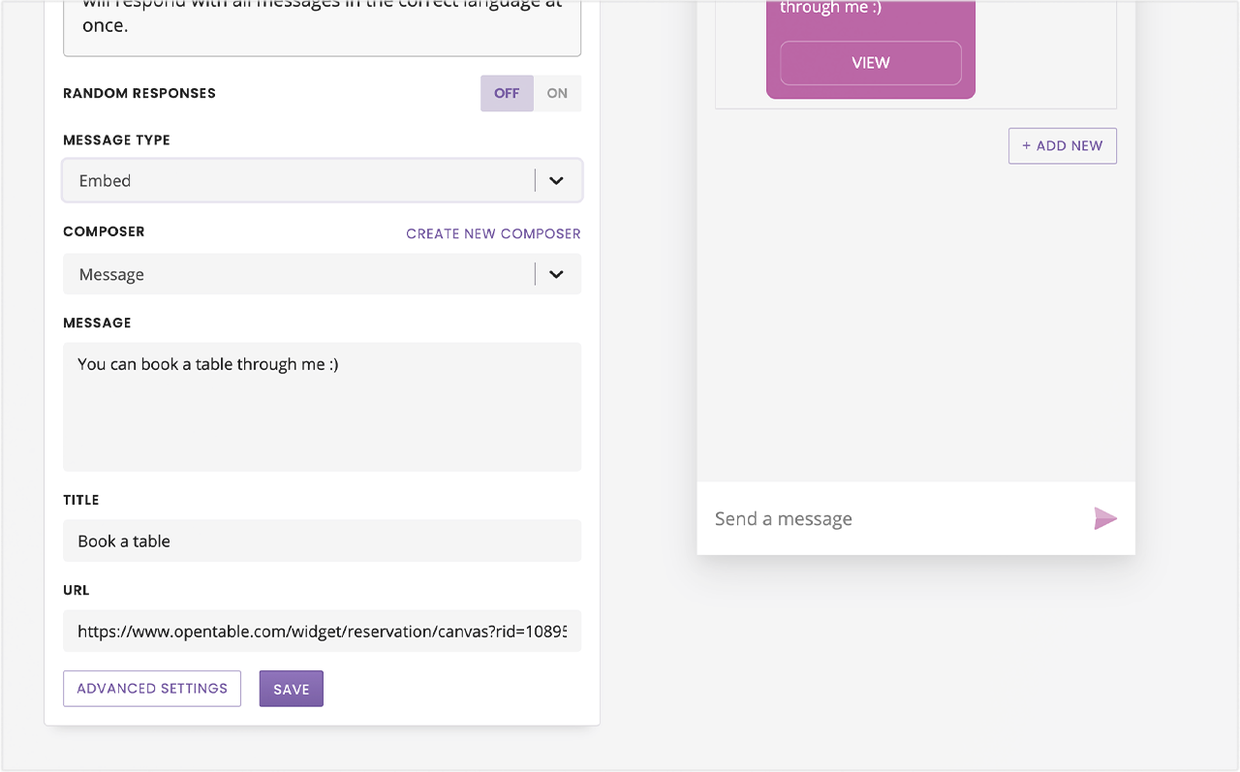1240x772 pixels.
Task: Add a new response with ADD NEW
Action: (x=1062, y=145)
